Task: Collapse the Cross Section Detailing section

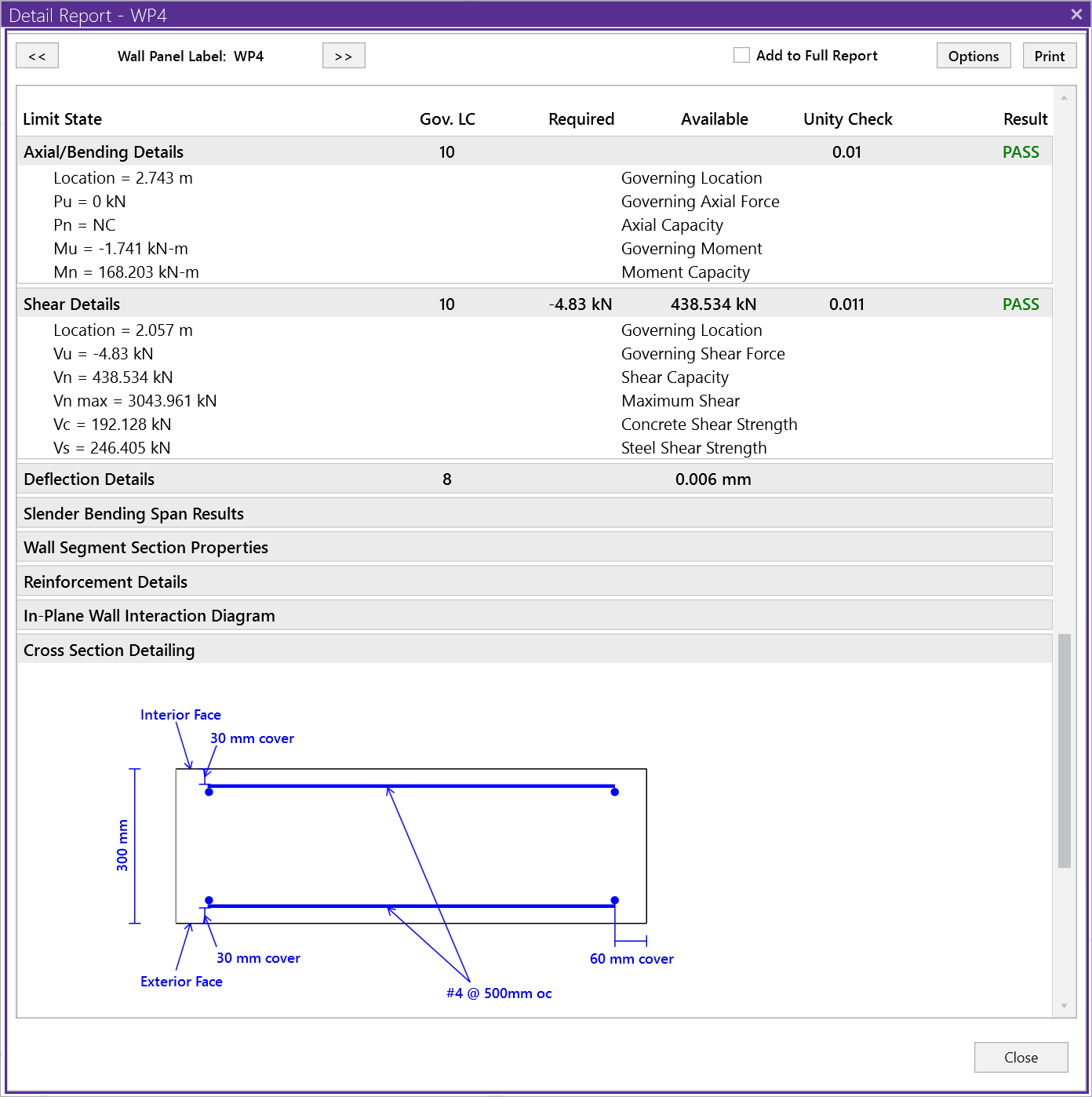Action: click(108, 650)
